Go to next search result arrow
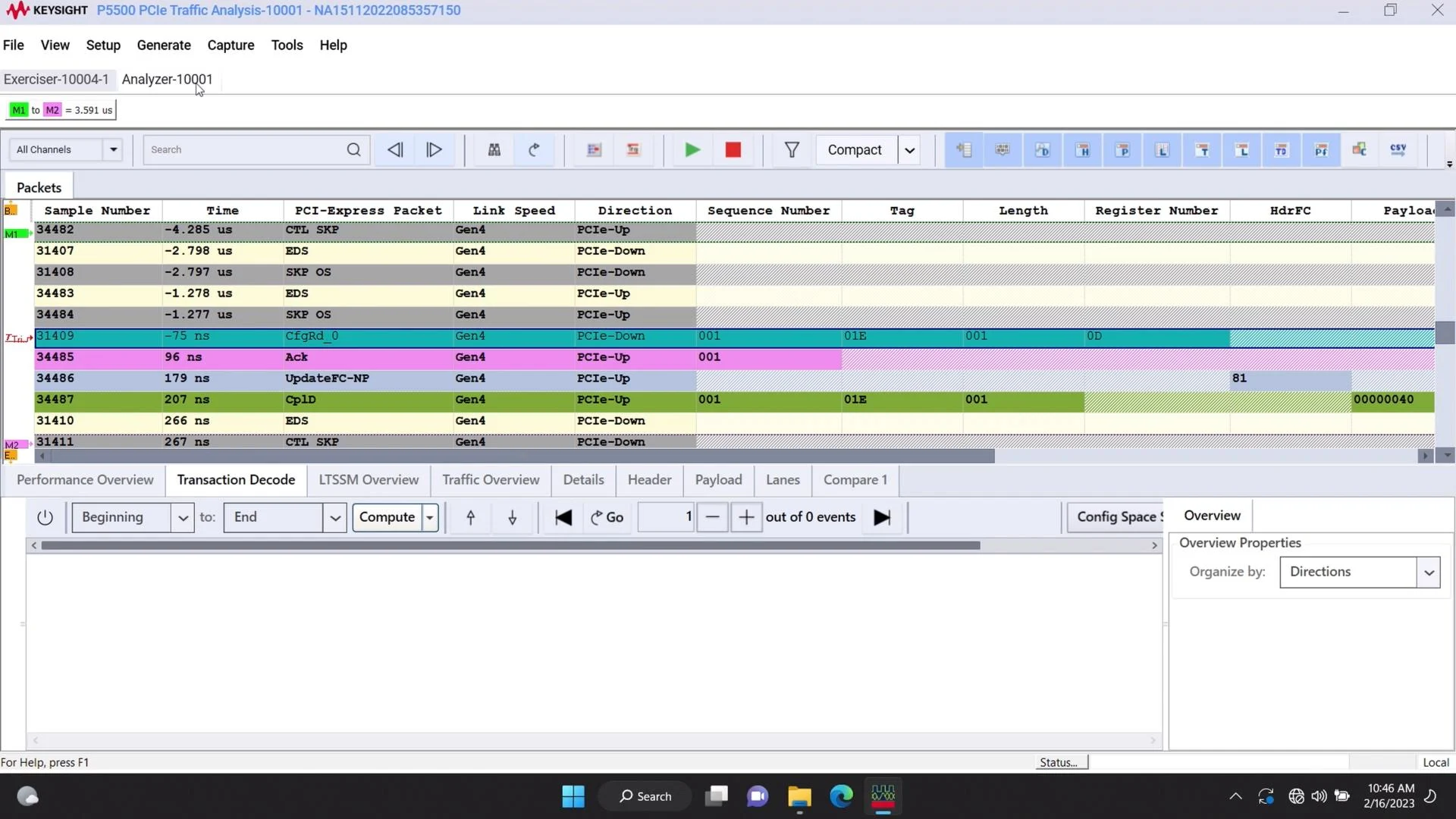The height and width of the screenshot is (819, 1456). [435, 149]
